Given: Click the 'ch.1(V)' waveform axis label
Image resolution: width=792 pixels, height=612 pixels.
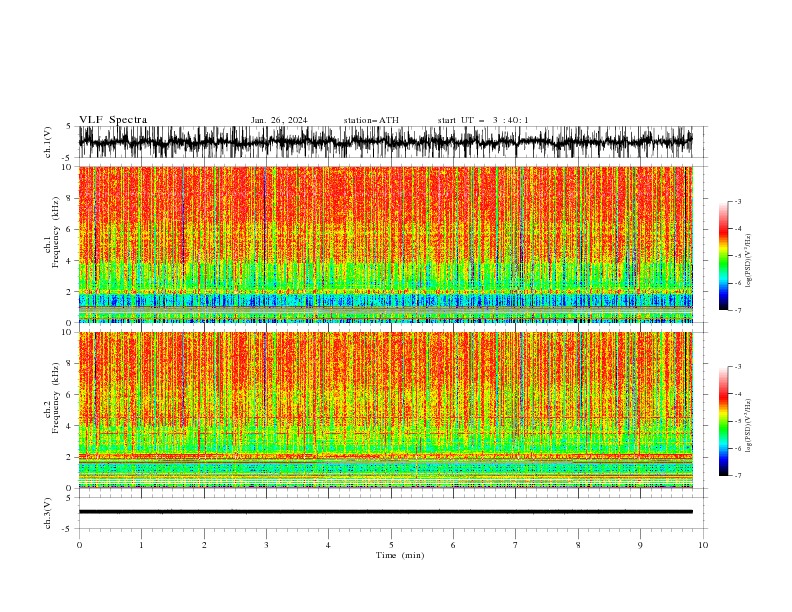Looking at the screenshot, I should tap(48, 142).
